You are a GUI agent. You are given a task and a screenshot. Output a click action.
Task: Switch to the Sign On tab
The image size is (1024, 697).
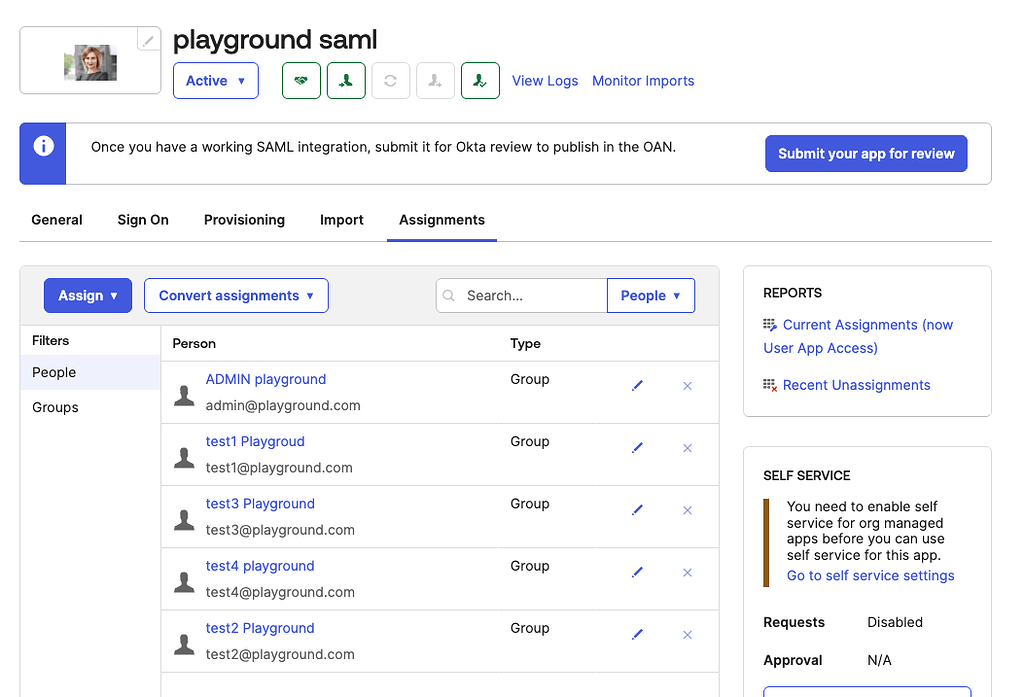(x=143, y=220)
